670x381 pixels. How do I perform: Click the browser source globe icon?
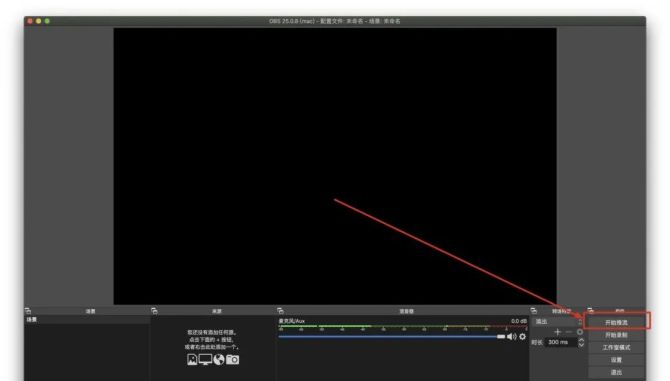point(219,360)
